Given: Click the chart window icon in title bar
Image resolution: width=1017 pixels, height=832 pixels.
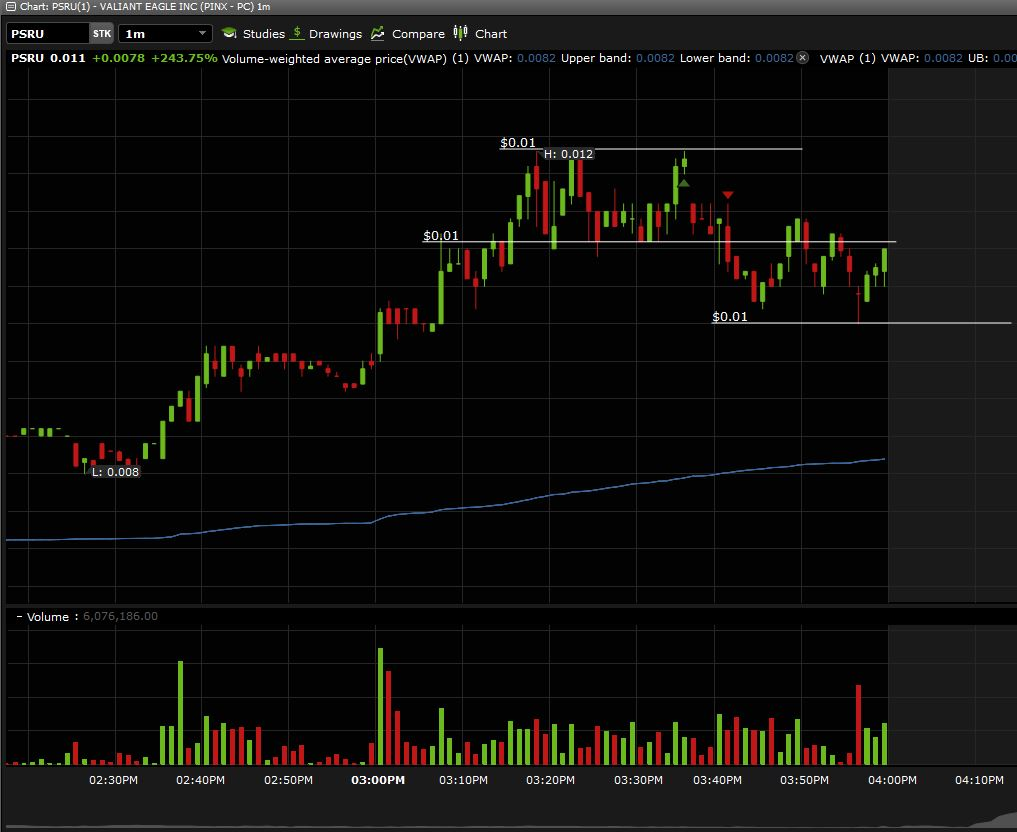Looking at the screenshot, I should tap(10, 6).
